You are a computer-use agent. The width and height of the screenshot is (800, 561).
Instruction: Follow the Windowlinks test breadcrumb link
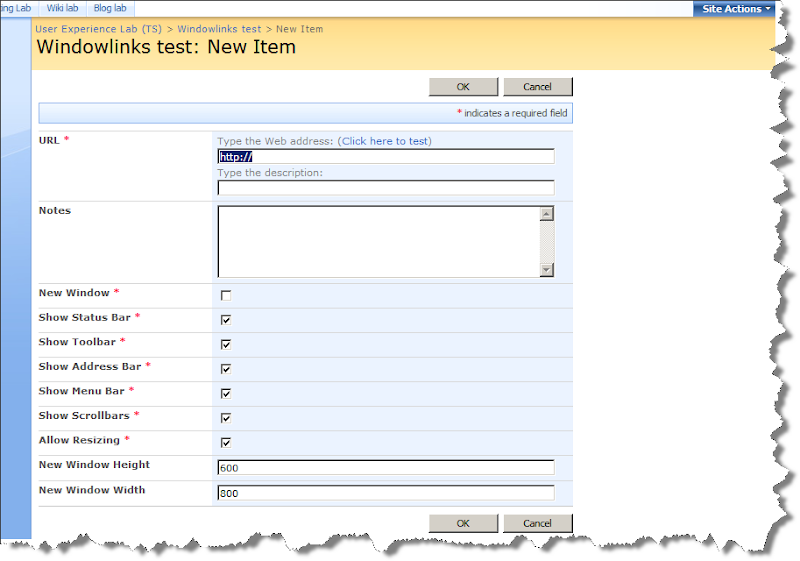219,29
